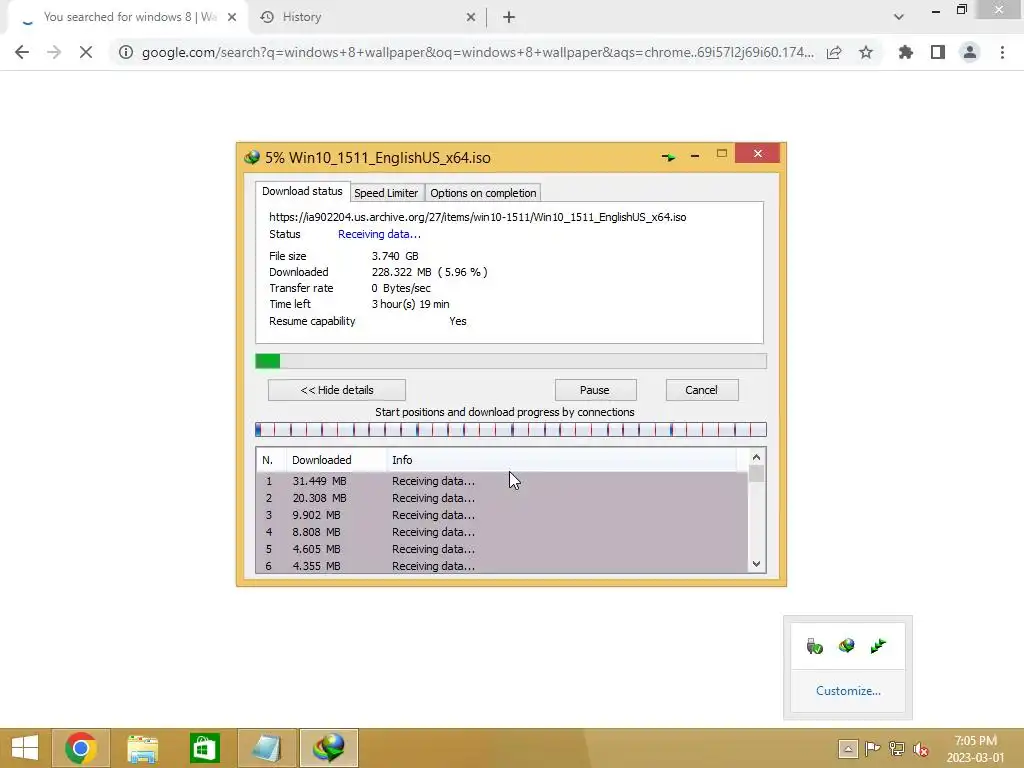Viewport: 1024px width, 768px height.
Task: Open the Chrome extensions puzzle icon
Action: point(906,52)
